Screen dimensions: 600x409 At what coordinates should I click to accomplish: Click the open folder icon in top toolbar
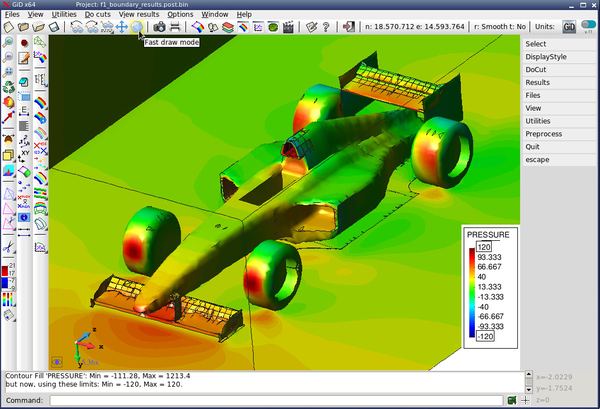click(x=24, y=27)
